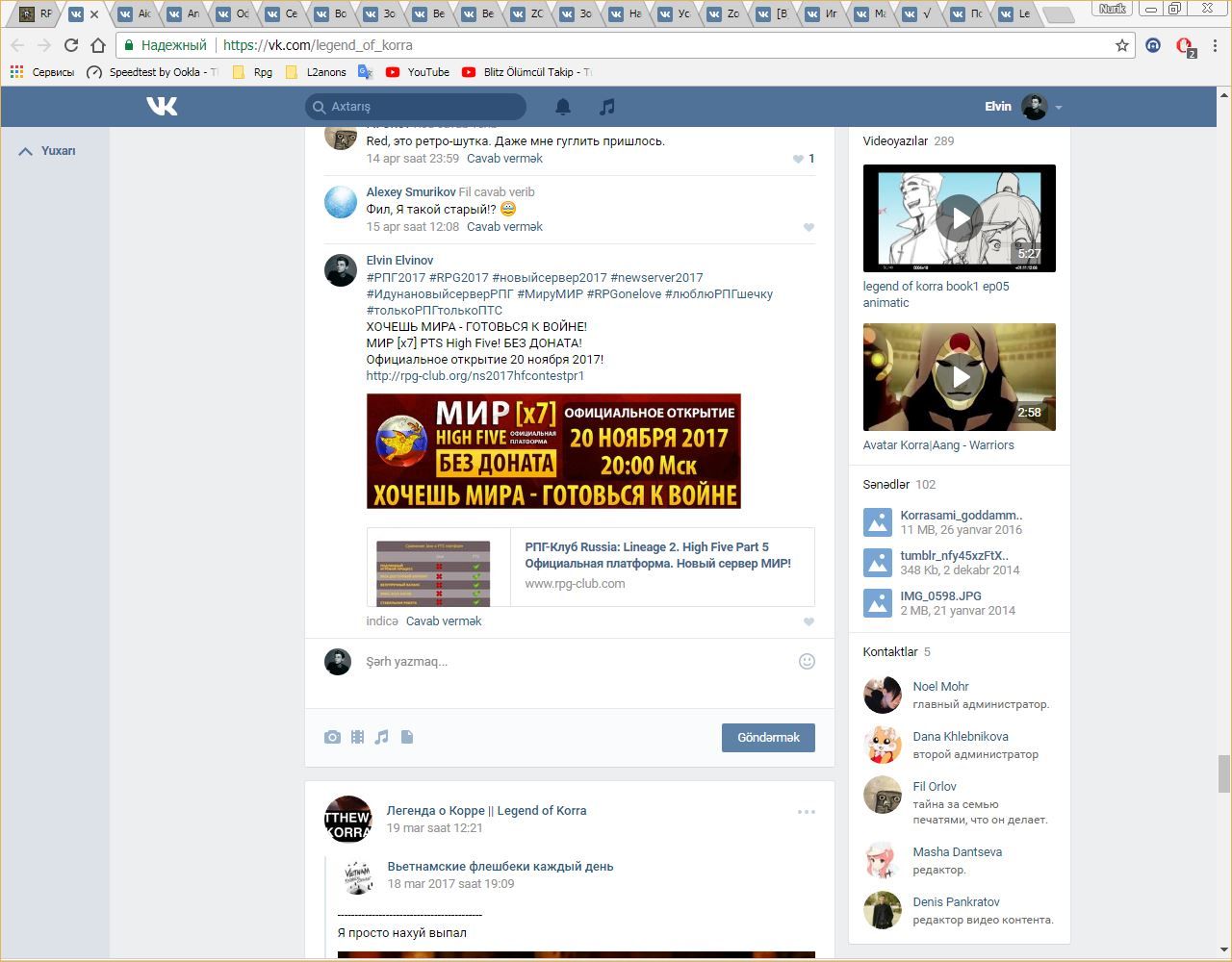Go to the browser home icon
The height and width of the screenshot is (962, 1232).
tap(97, 45)
